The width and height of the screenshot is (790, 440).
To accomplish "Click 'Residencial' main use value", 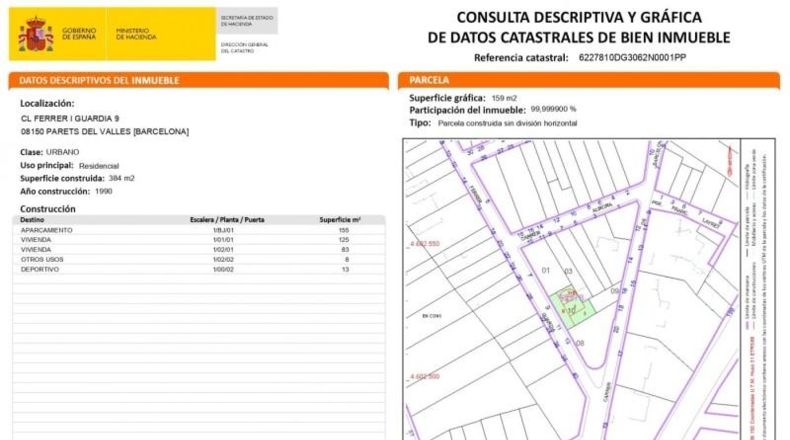I will [99, 166].
